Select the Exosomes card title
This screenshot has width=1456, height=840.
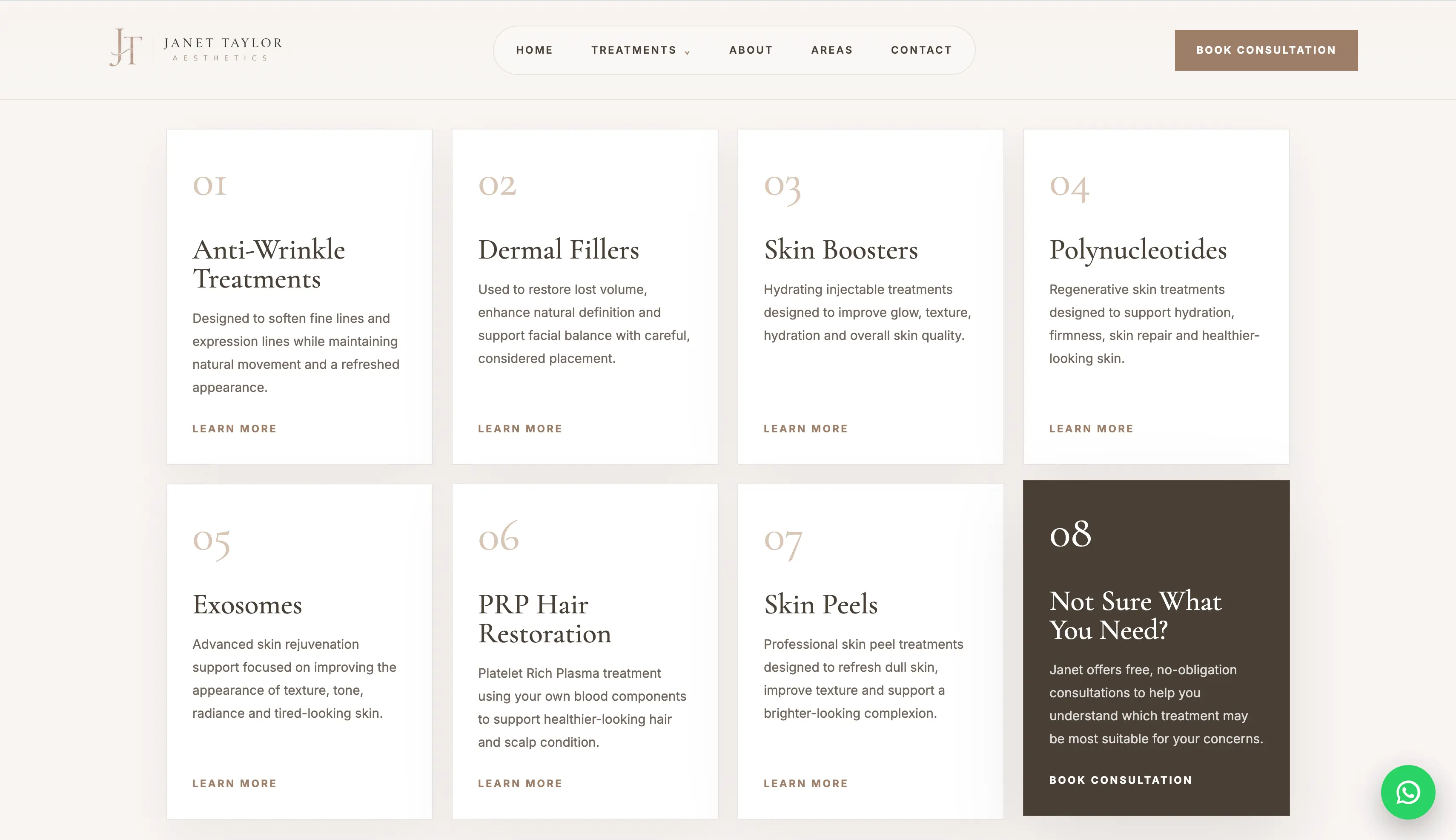pyautogui.click(x=247, y=604)
